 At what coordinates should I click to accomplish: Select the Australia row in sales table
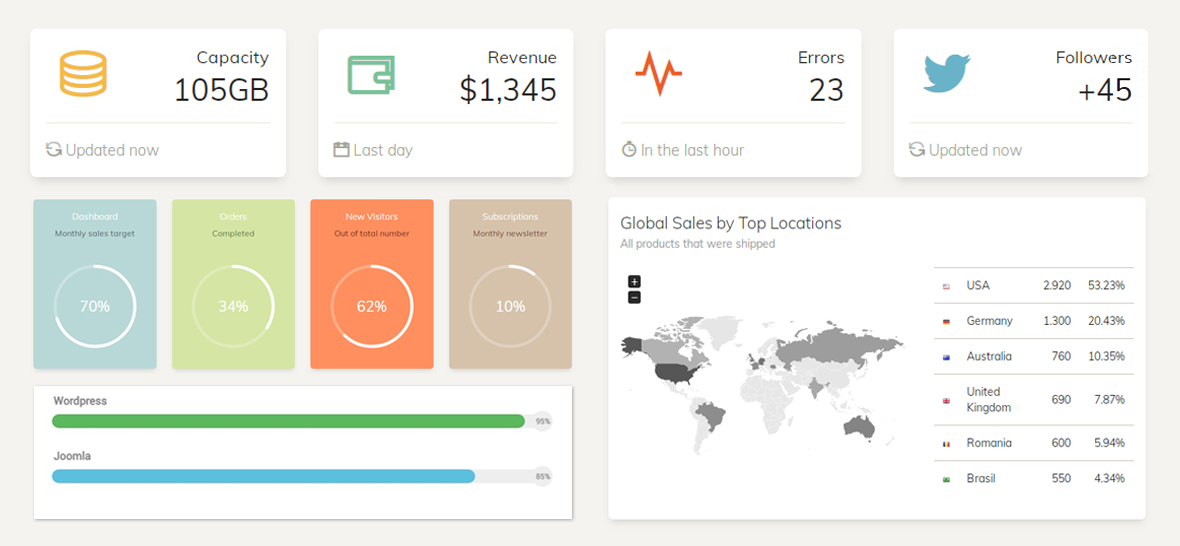[x=1033, y=356]
